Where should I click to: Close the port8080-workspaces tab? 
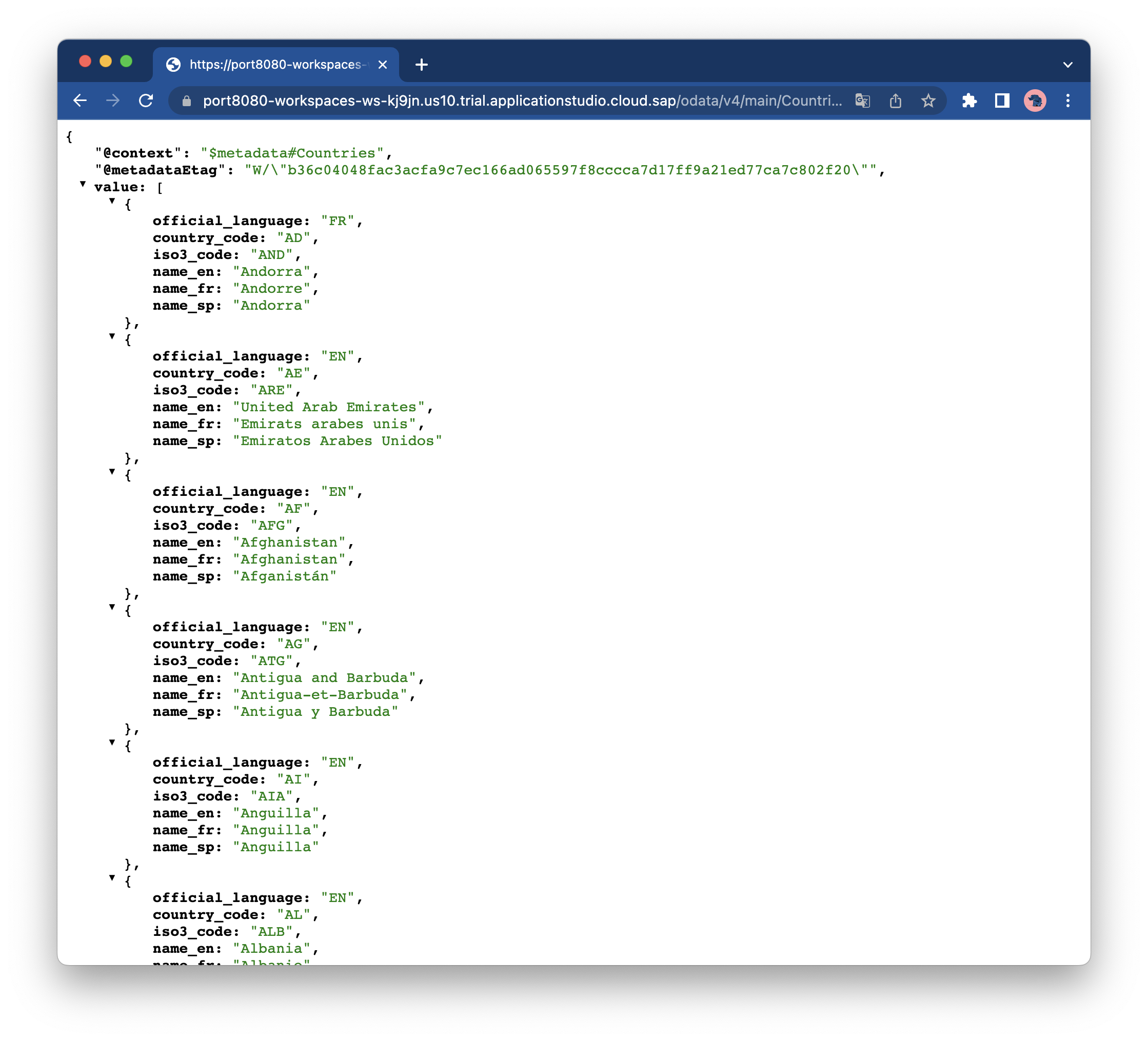383,64
